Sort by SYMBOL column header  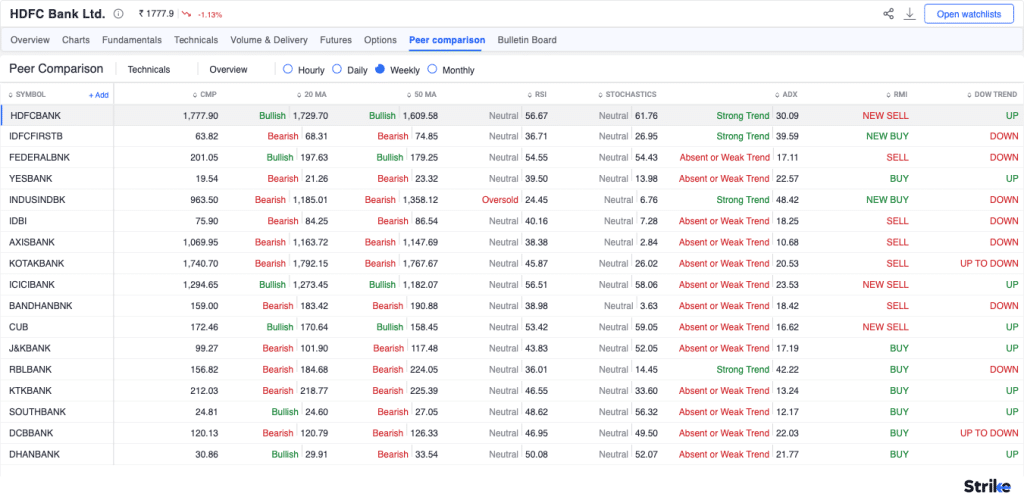tap(30, 94)
